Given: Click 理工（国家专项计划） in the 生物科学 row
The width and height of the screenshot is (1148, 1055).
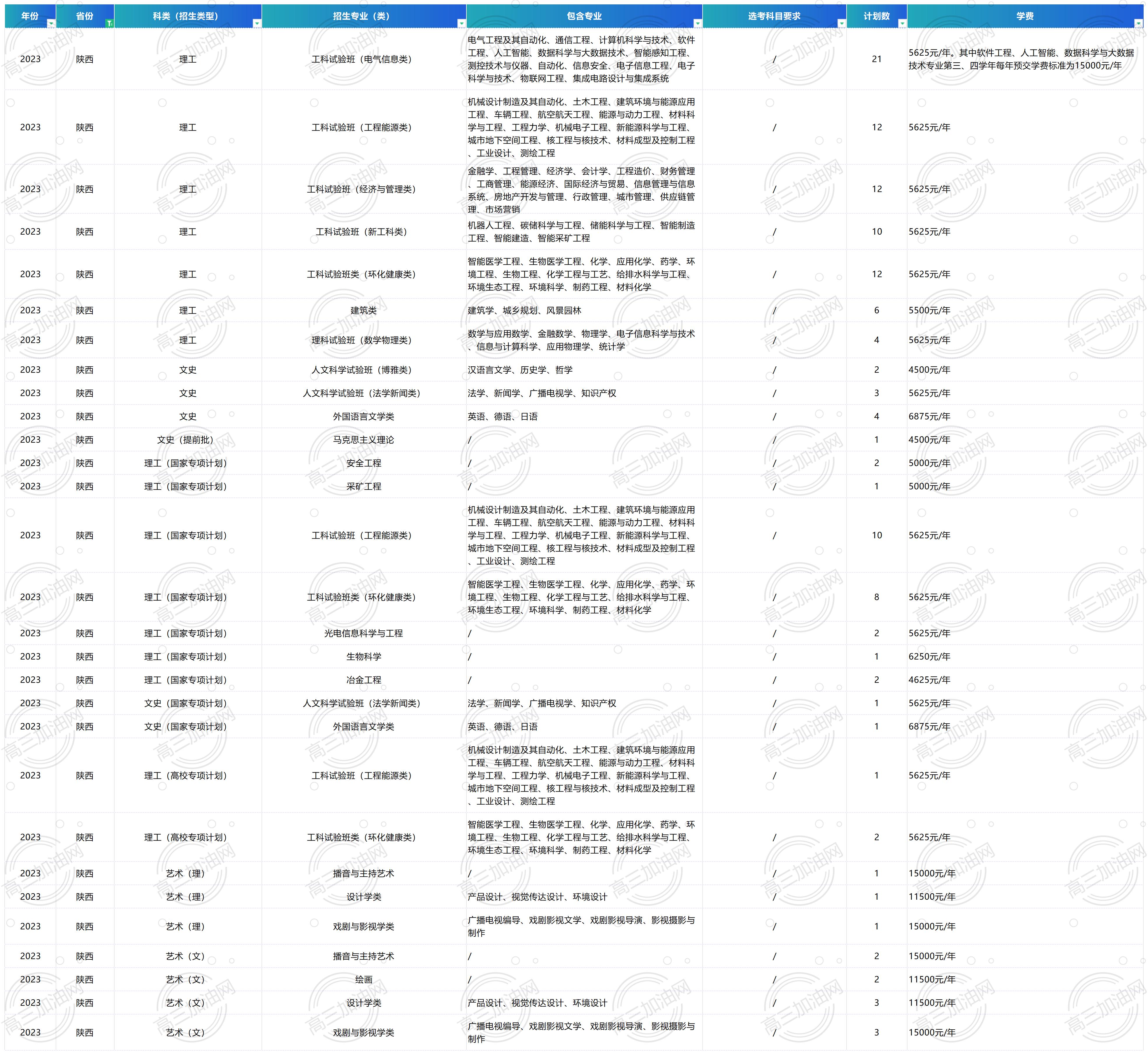Looking at the screenshot, I should (188, 657).
